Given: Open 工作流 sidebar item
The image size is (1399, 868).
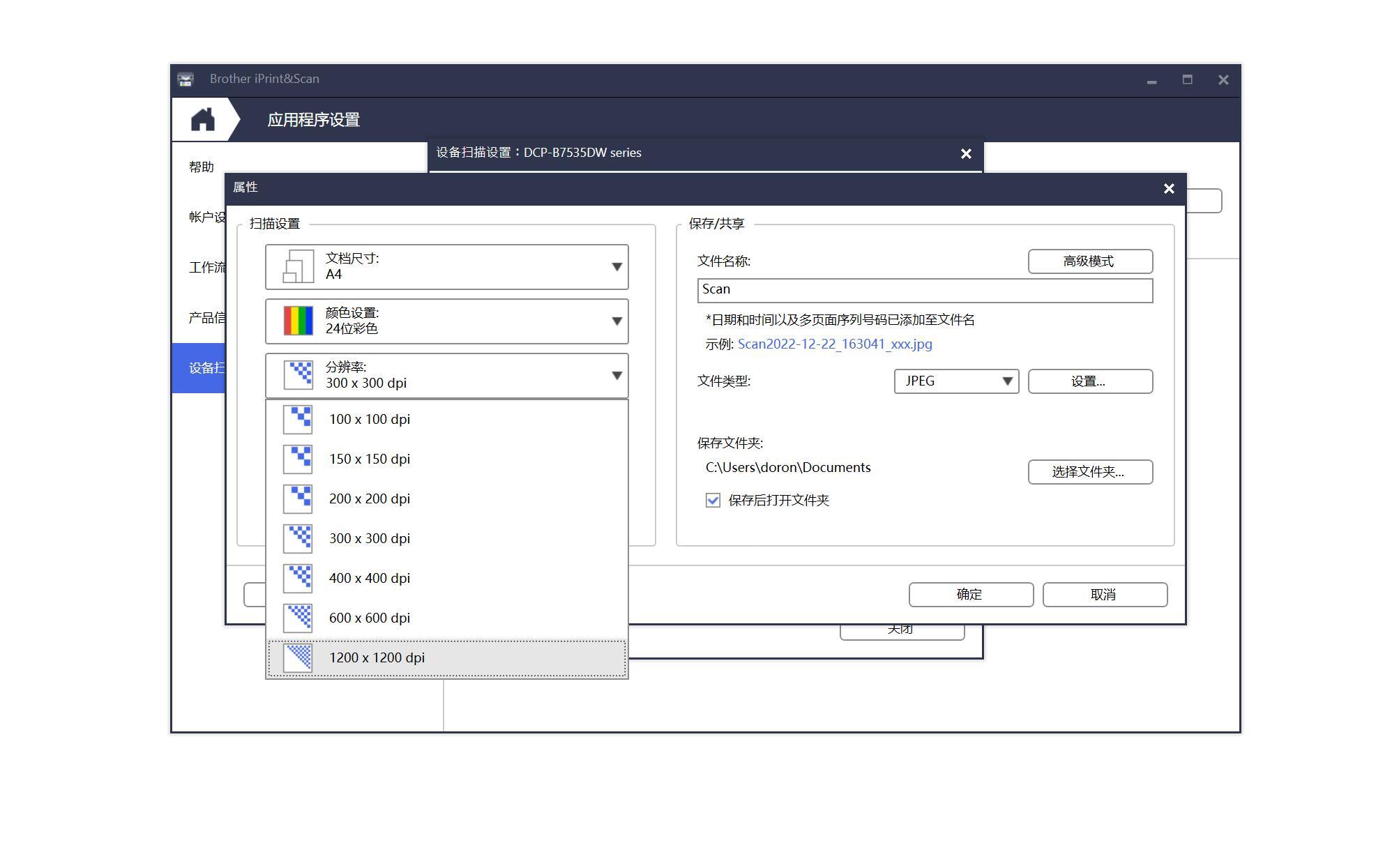Looking at the screenshot, I should [x=206, y=268].
